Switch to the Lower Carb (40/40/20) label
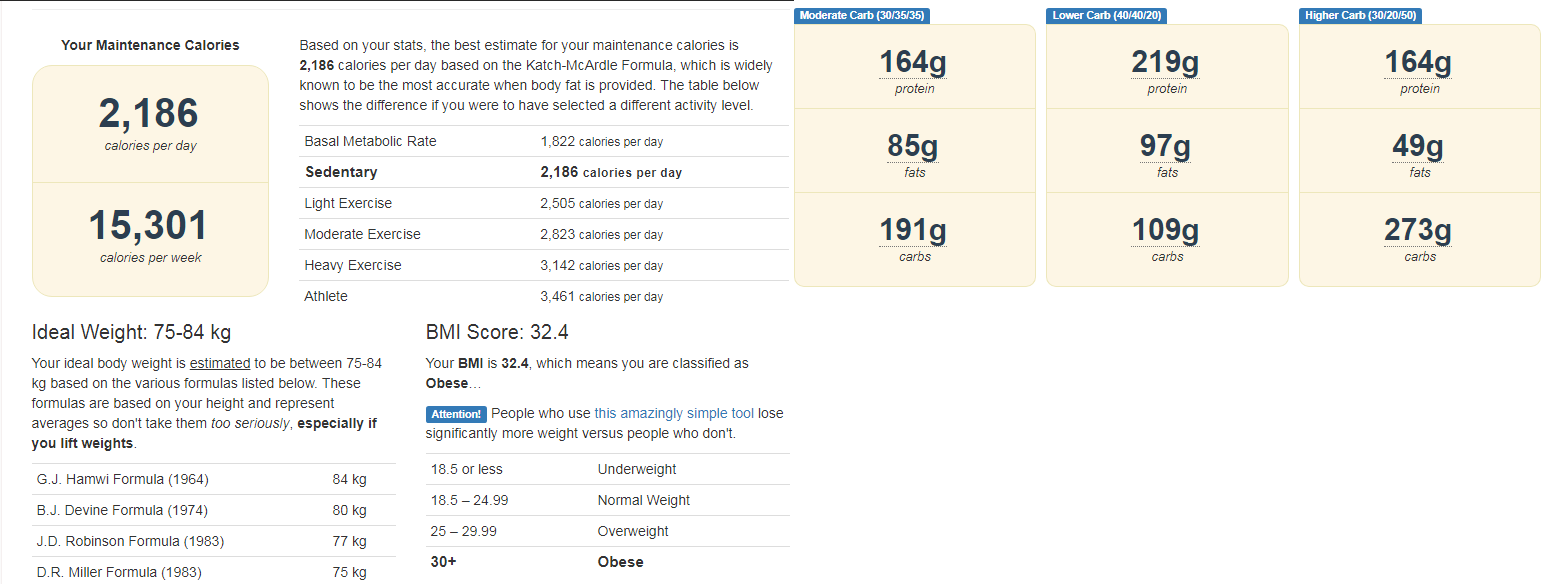 pos(1106,15)
